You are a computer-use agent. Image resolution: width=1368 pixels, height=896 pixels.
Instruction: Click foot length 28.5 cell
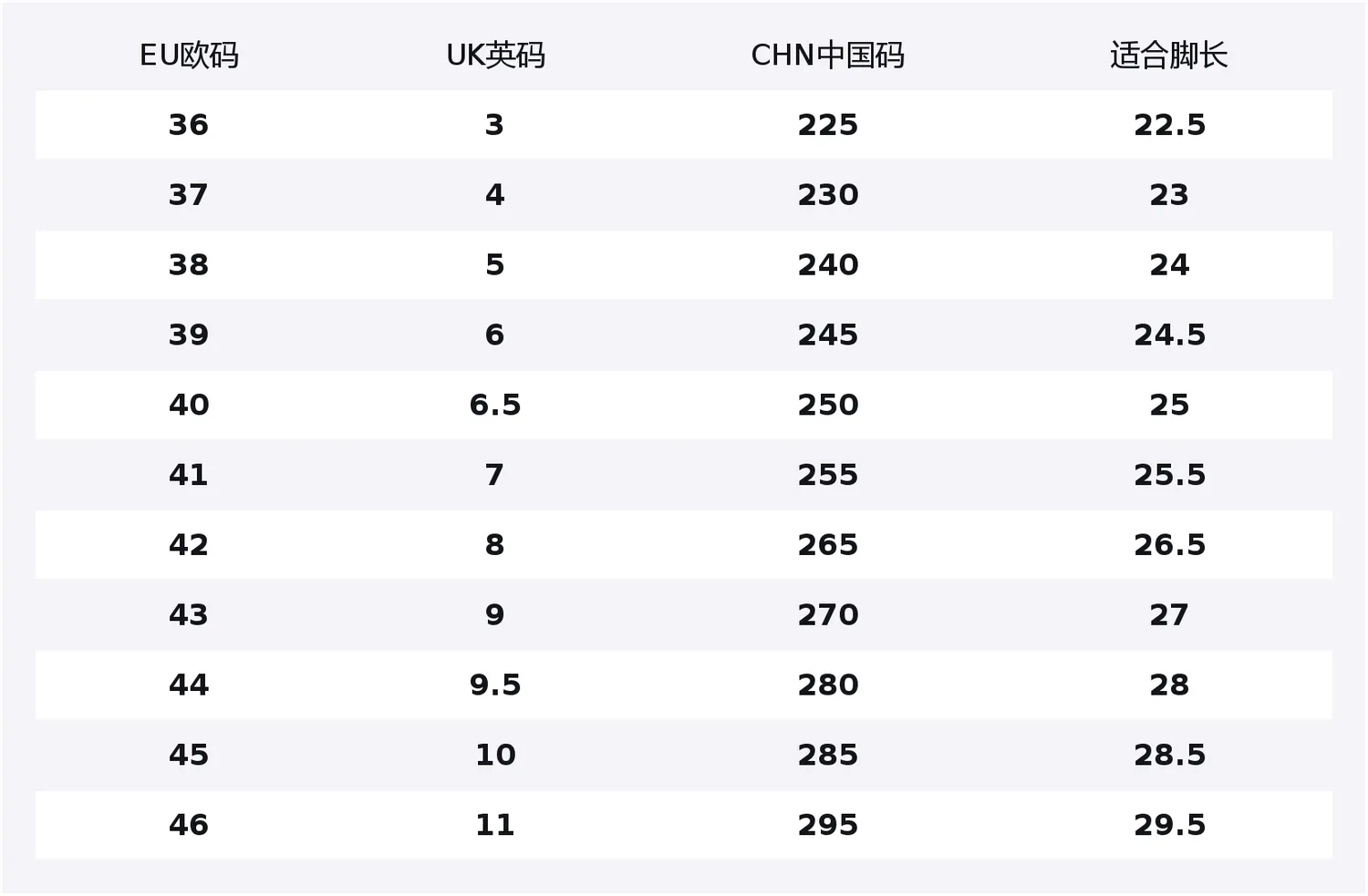pos(1169,755)
